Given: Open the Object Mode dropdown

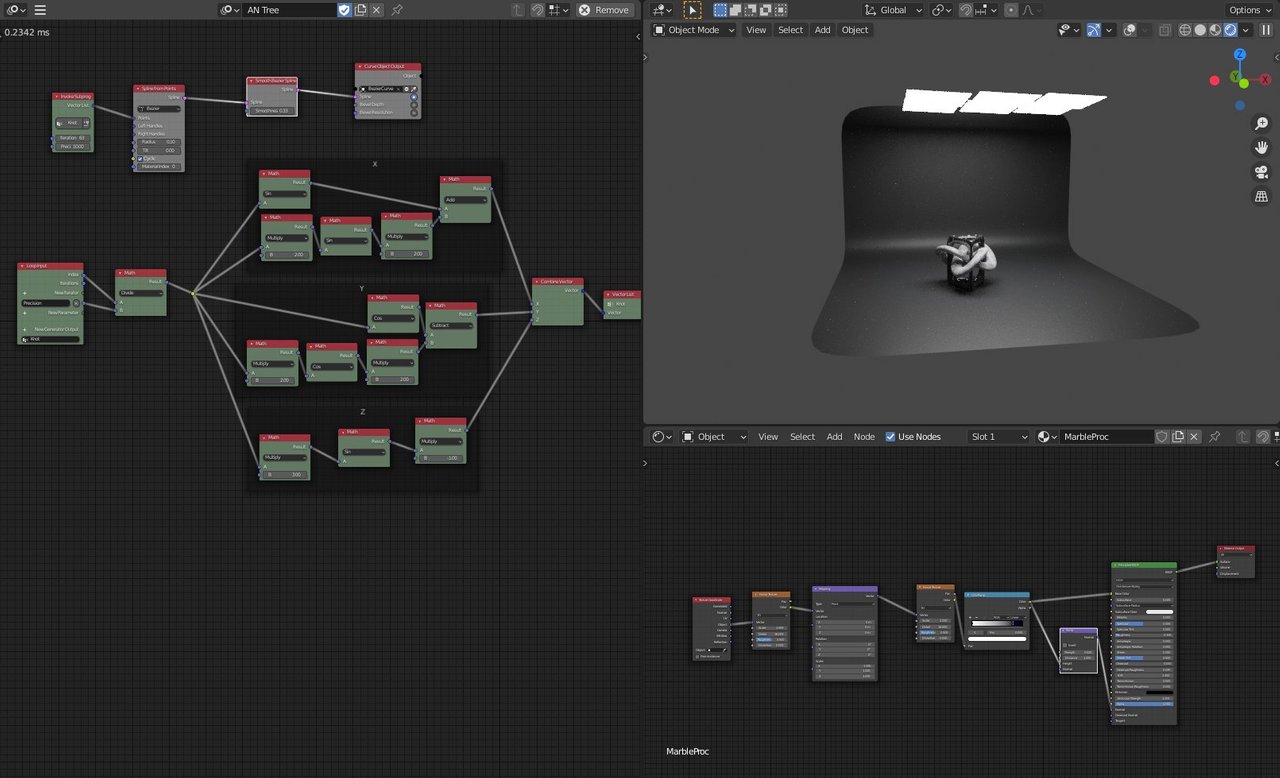Looking at the screenshot, I should [x=693, y=30].
